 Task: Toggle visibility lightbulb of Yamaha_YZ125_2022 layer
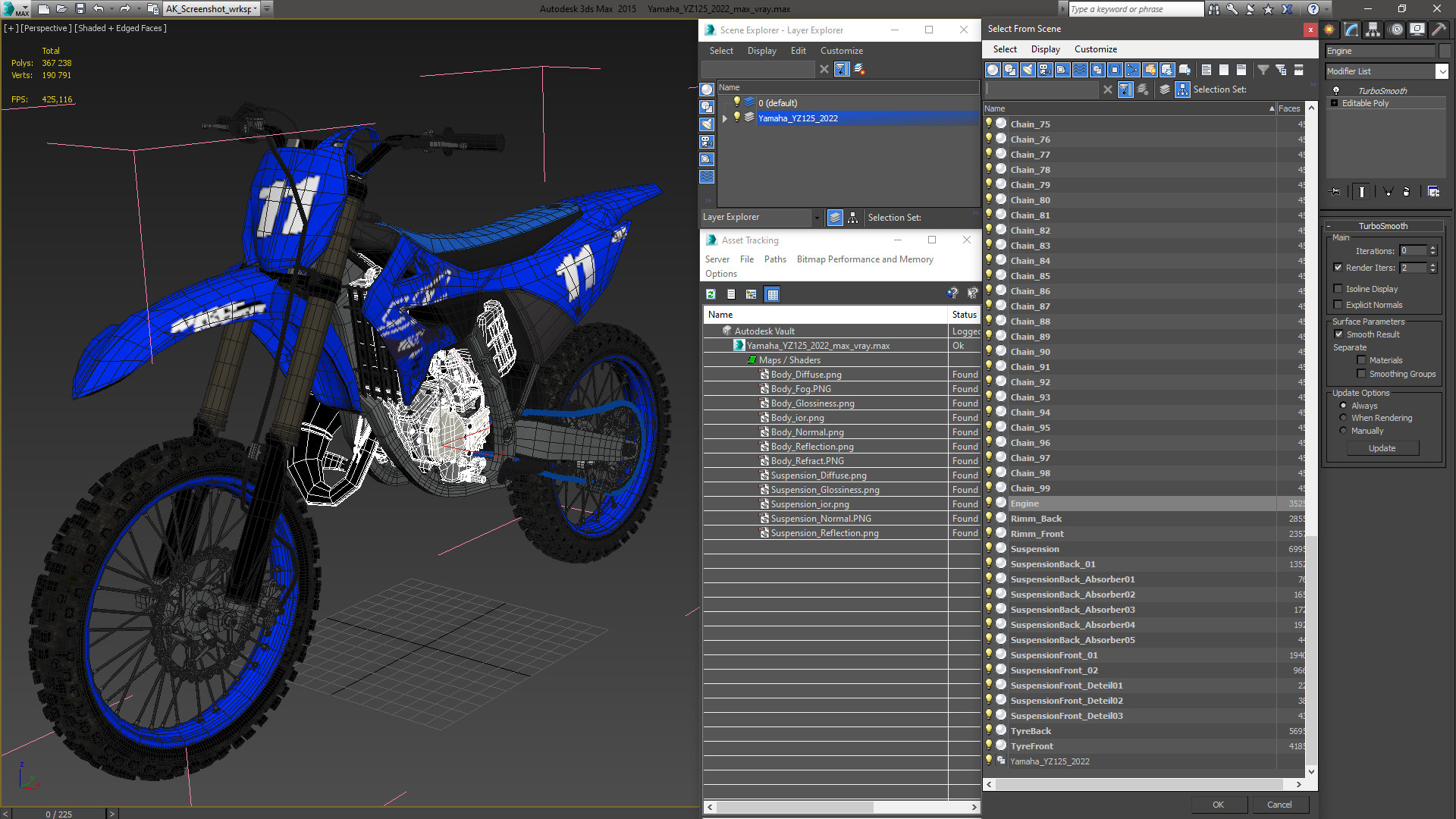(x=736, y=118)
